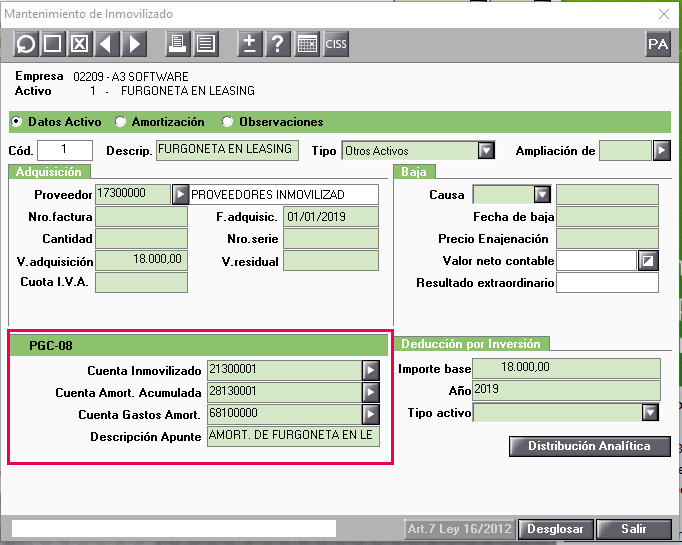
Task: Click the list report toolbar icon
Action: pyautogui.click(x=205, y=44)
